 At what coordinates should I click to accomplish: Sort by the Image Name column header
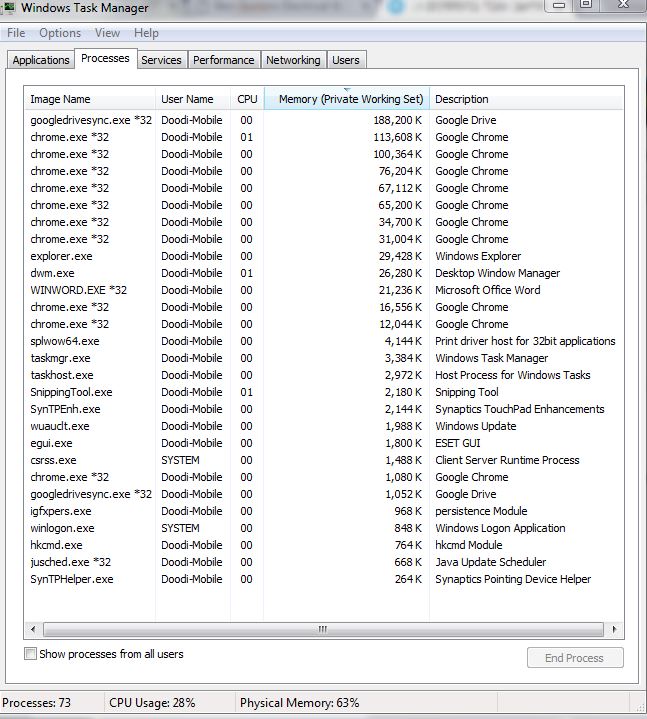click(x=89, y=99)
